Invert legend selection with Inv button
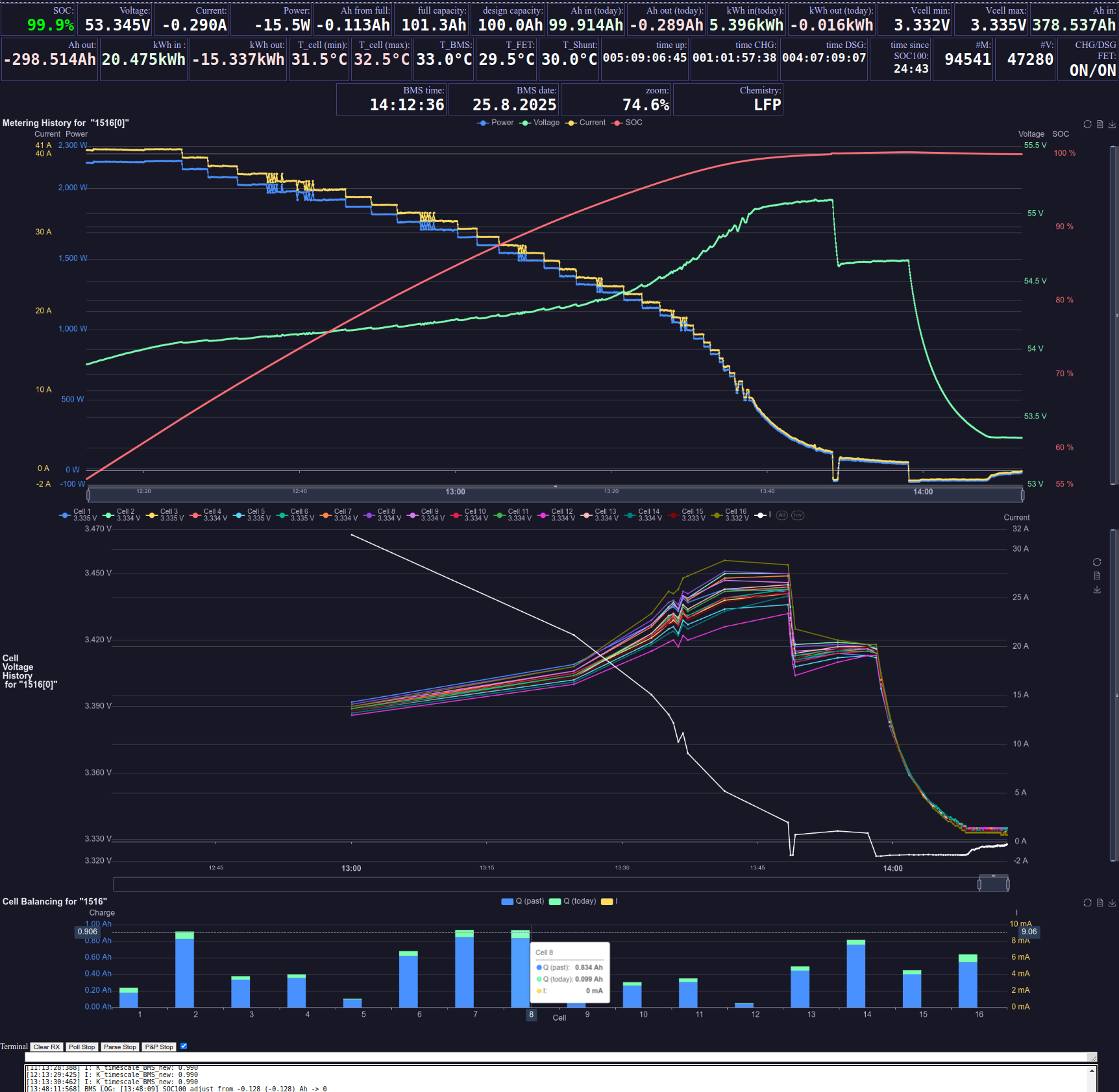1119x1092 pixels. pyautogui.click(x=798, y=515)
